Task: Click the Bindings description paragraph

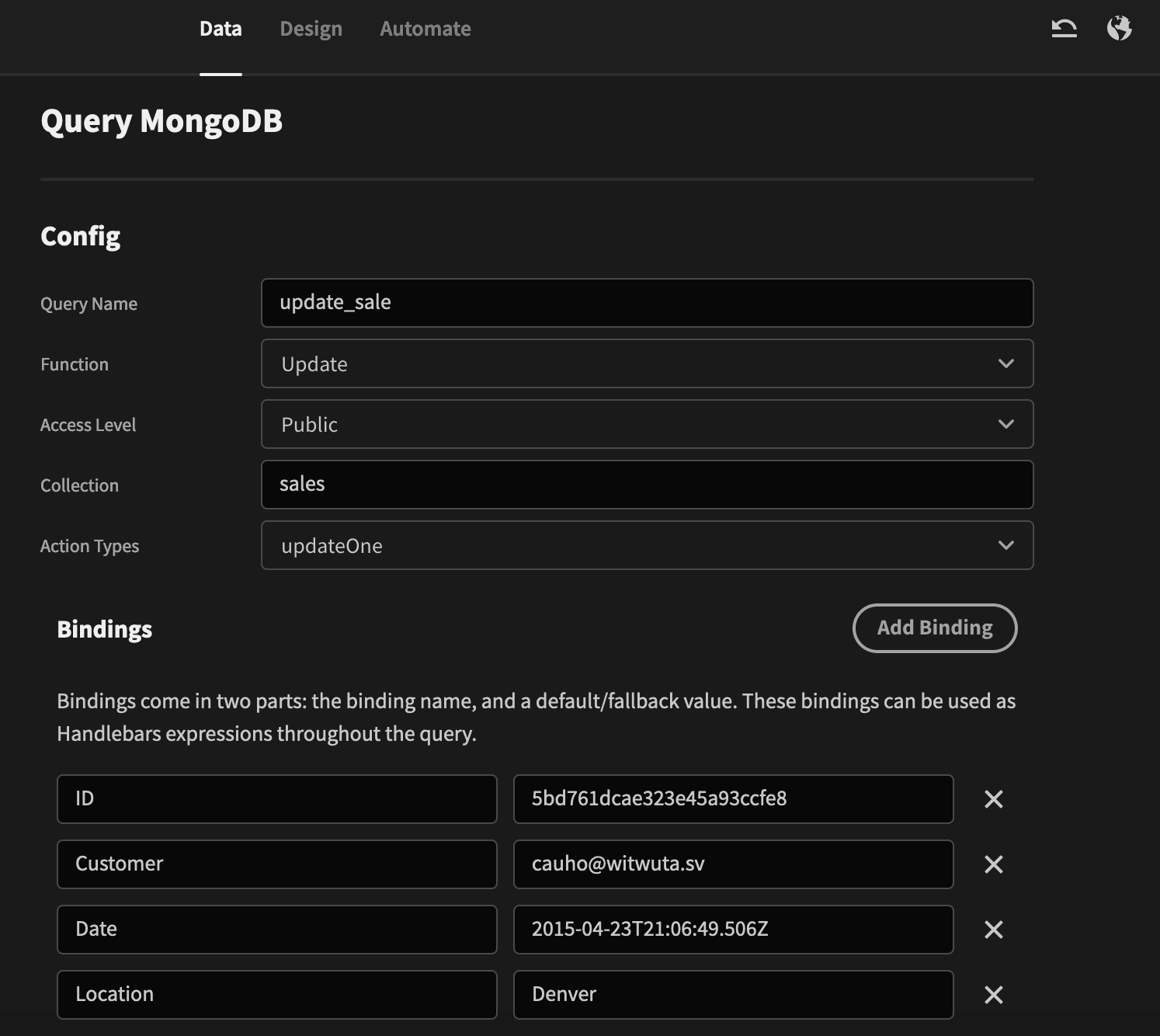Action: pyautogui.click(x=537, y=718)
